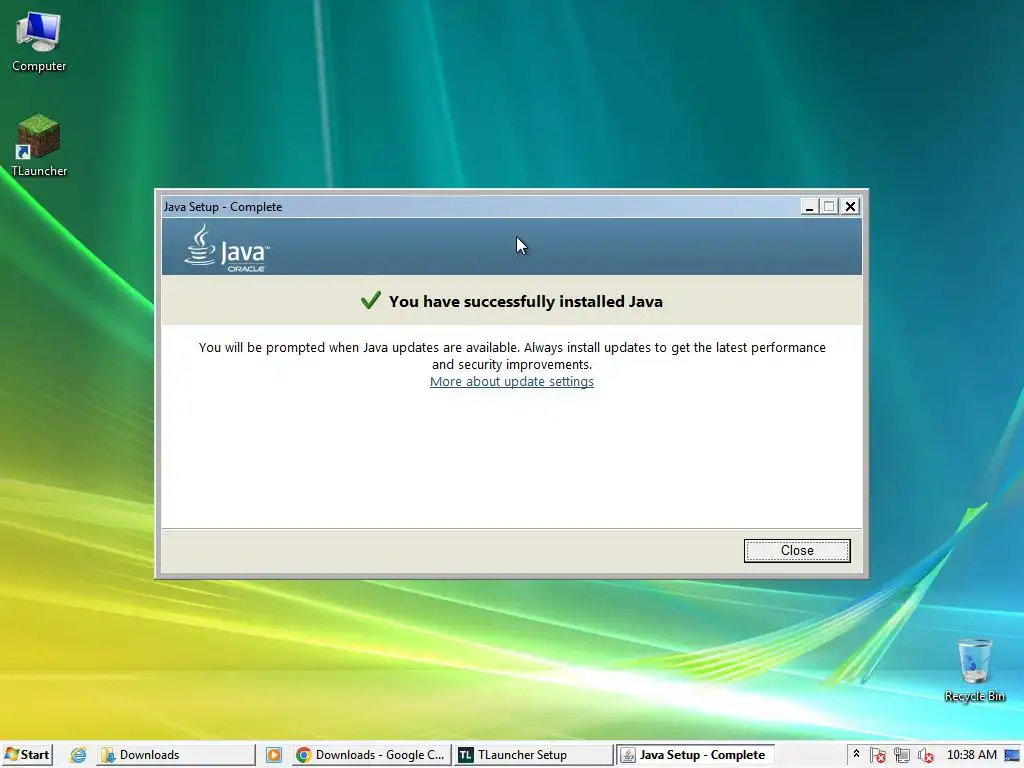The image size is (1024, 768).
Task: Open the Start menu
Action: pos(27,755)
